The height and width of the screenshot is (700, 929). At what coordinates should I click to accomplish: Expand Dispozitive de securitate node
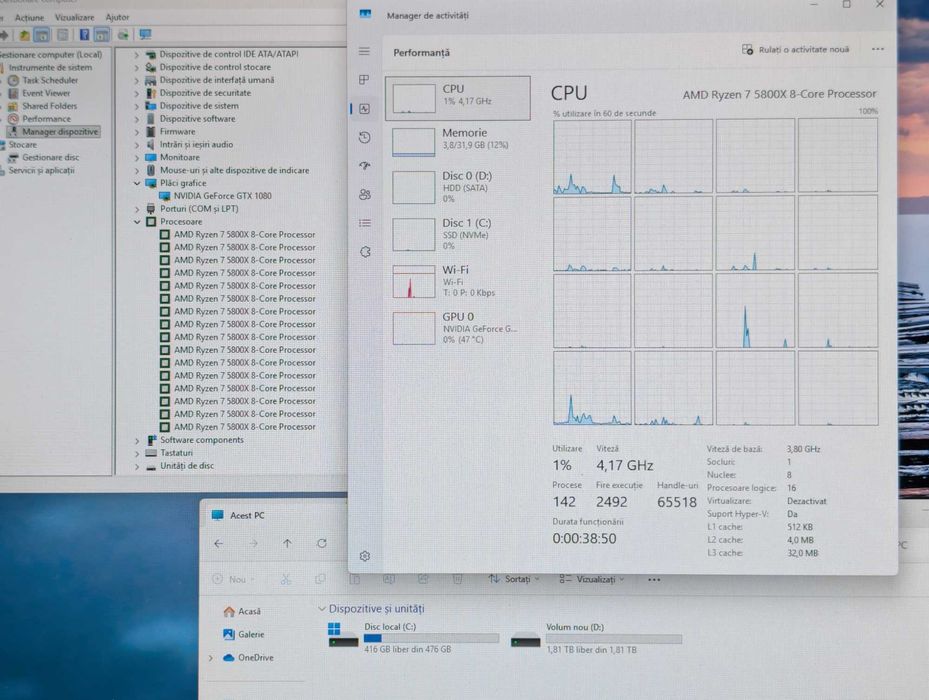137,93
